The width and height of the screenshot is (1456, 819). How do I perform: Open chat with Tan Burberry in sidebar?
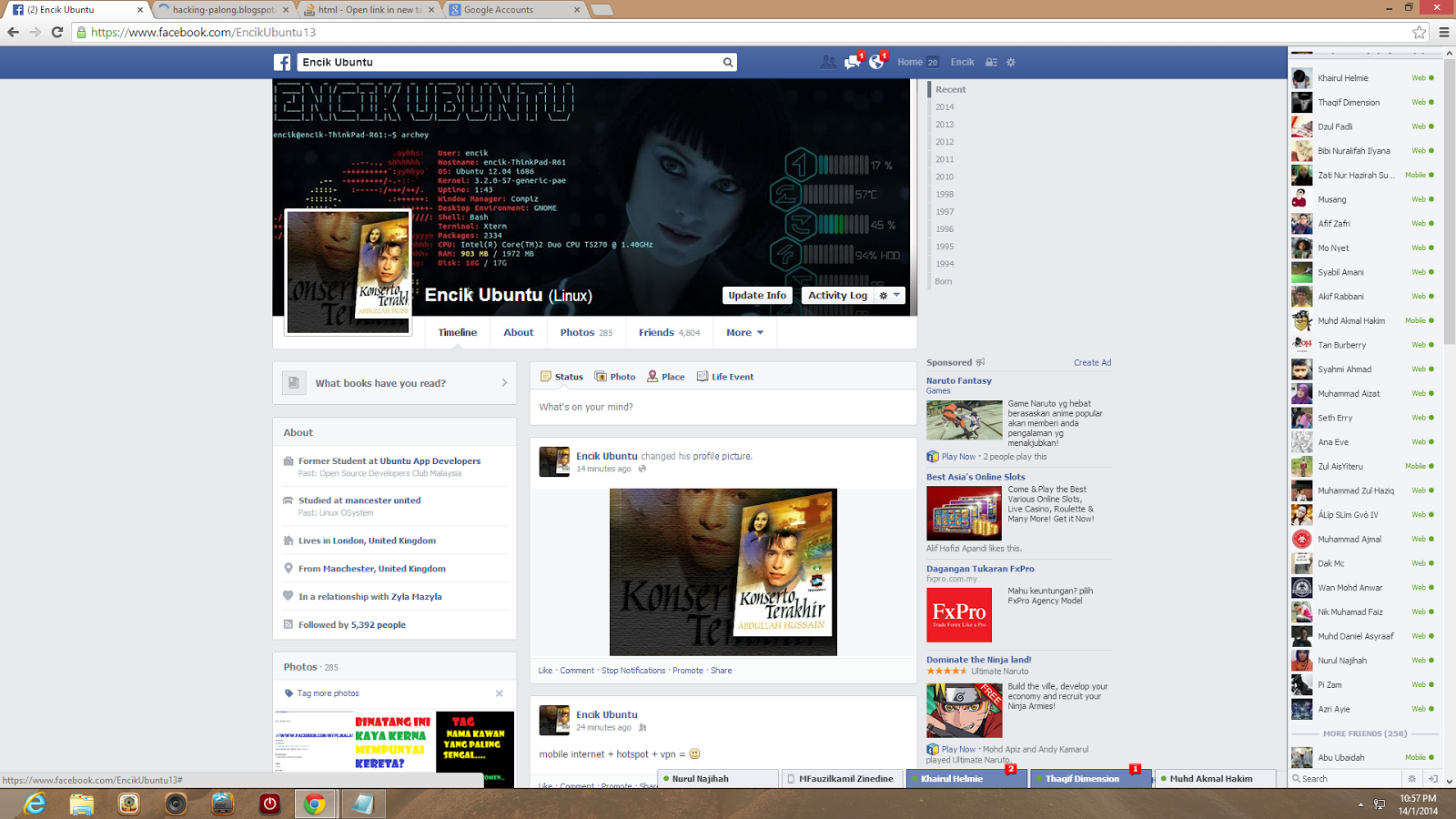pyautogui.click(x=1363, y=345)
